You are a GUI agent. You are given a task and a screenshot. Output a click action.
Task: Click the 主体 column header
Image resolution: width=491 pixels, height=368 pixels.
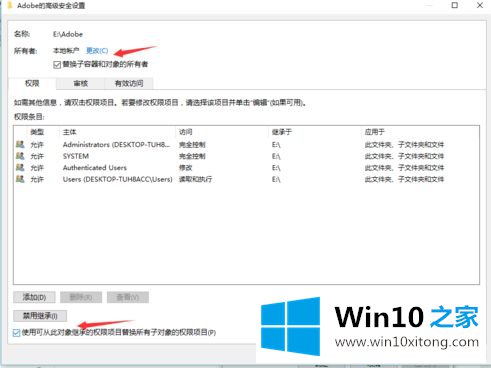[x=70, y=132]
